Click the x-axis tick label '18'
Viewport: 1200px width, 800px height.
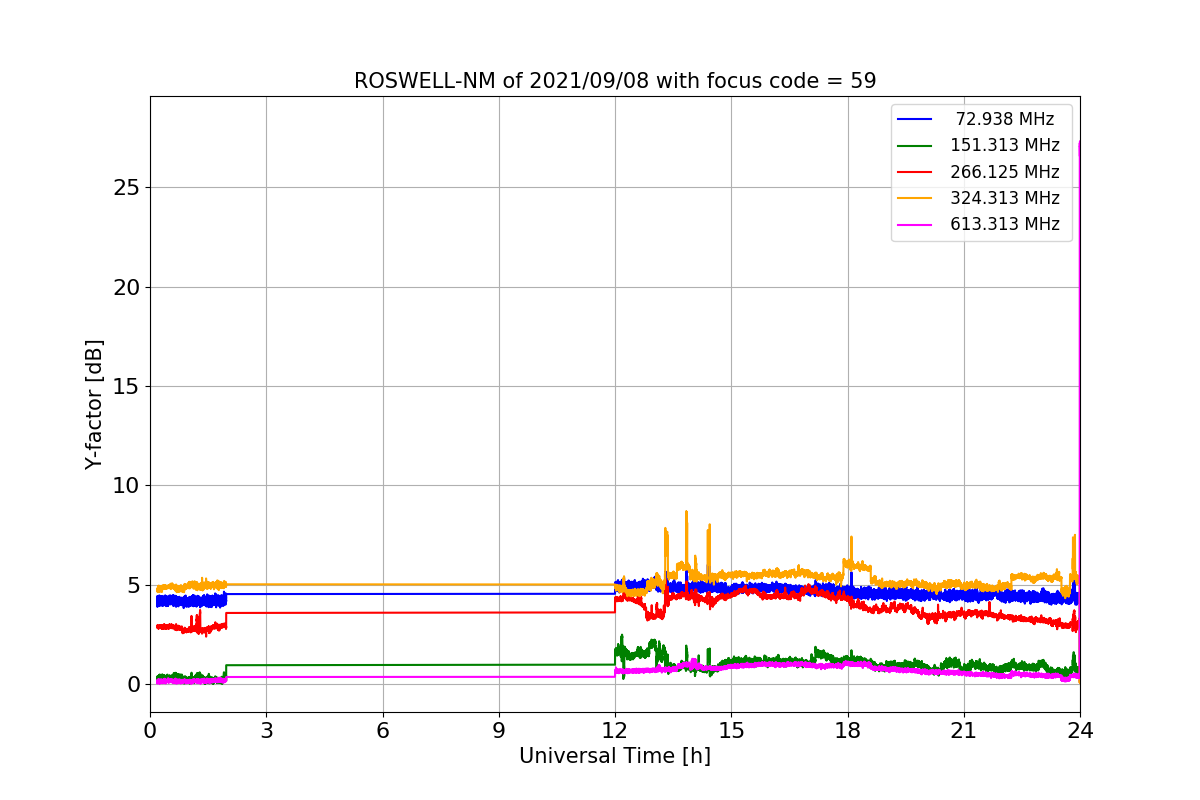pos(848,730)
